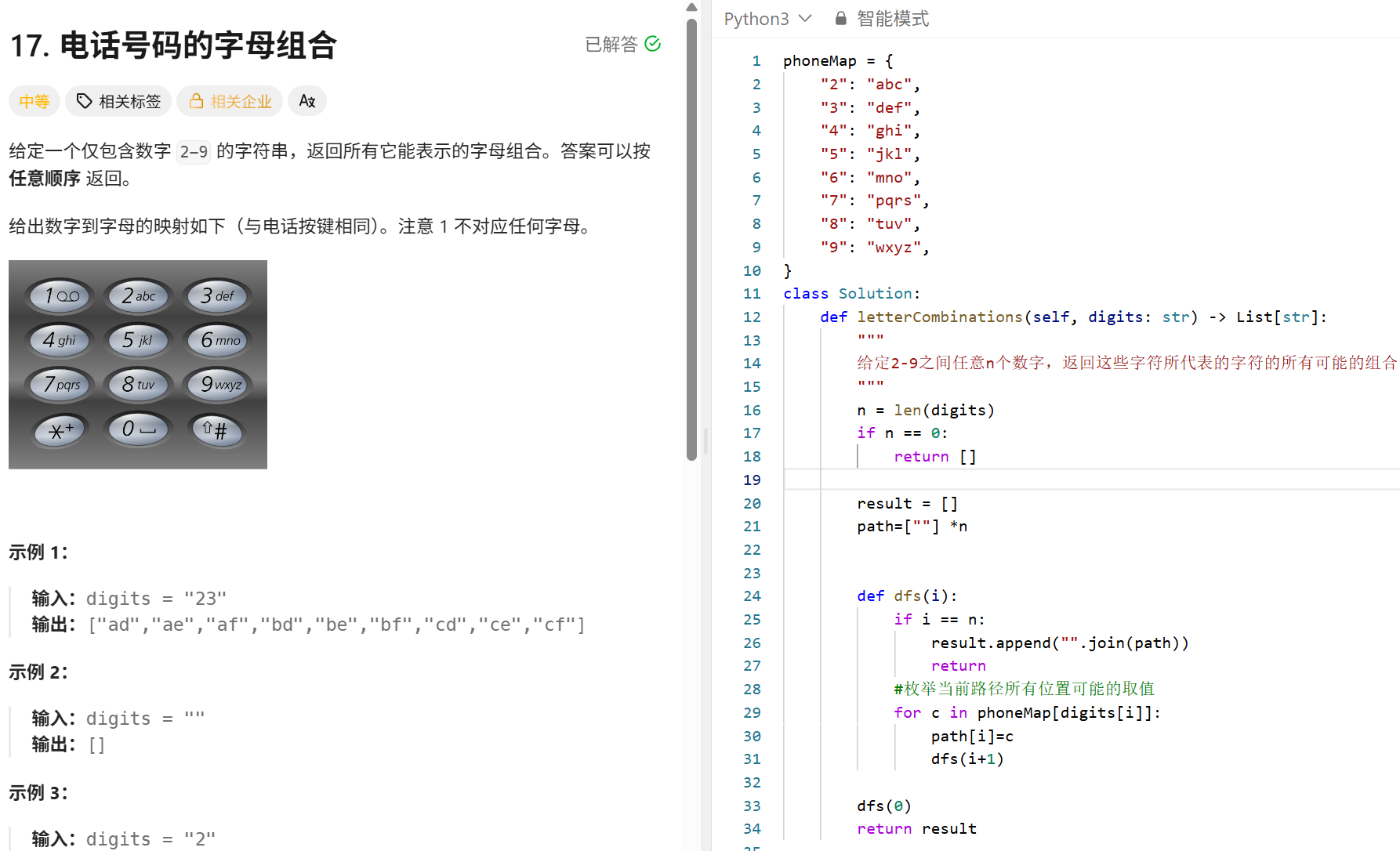1400x851 pixels.
Task: Click the tag-shaped icon in the problem header
Action: (84, 101)
